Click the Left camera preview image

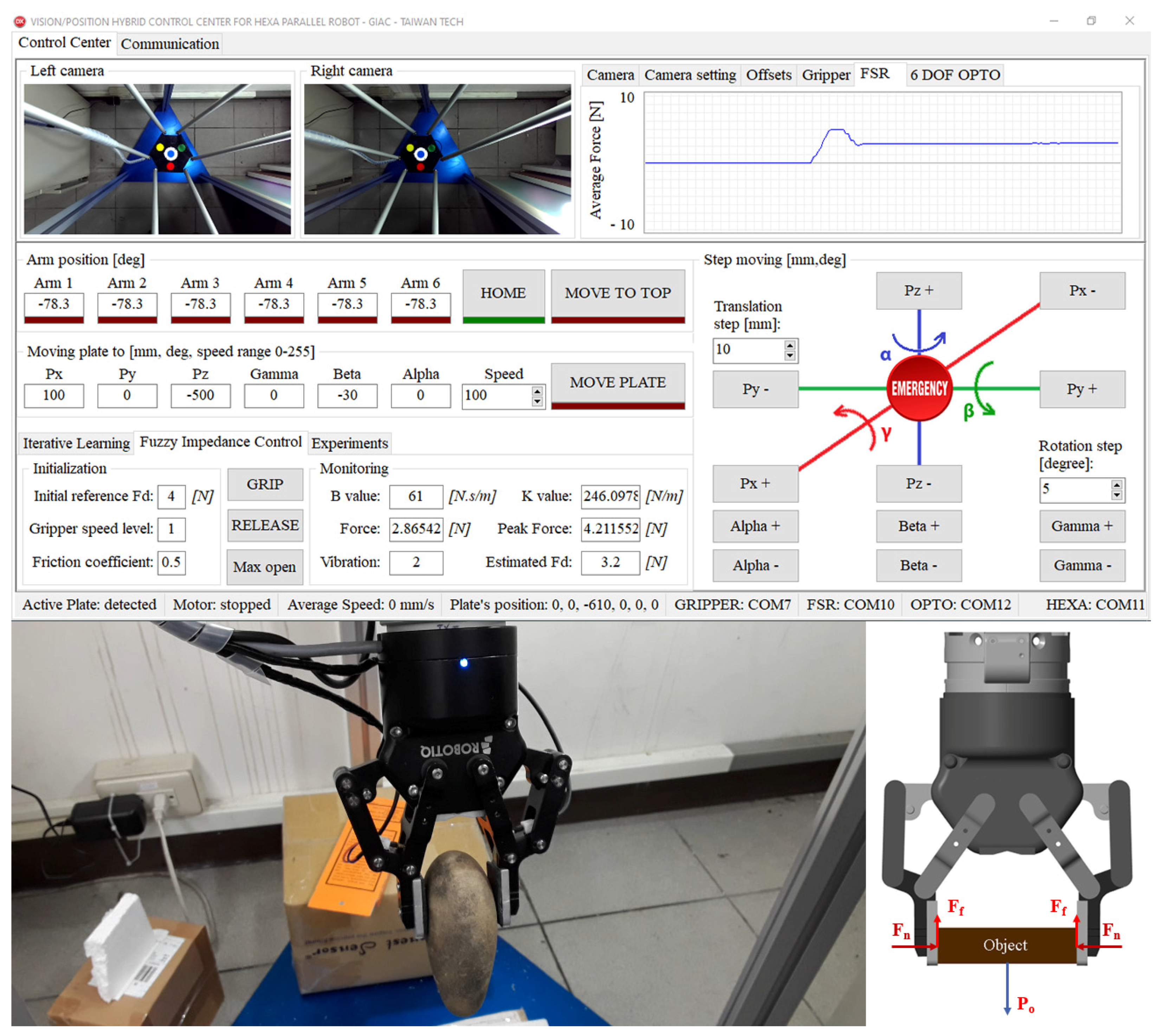pyautogui.click(x=157, y=159)
